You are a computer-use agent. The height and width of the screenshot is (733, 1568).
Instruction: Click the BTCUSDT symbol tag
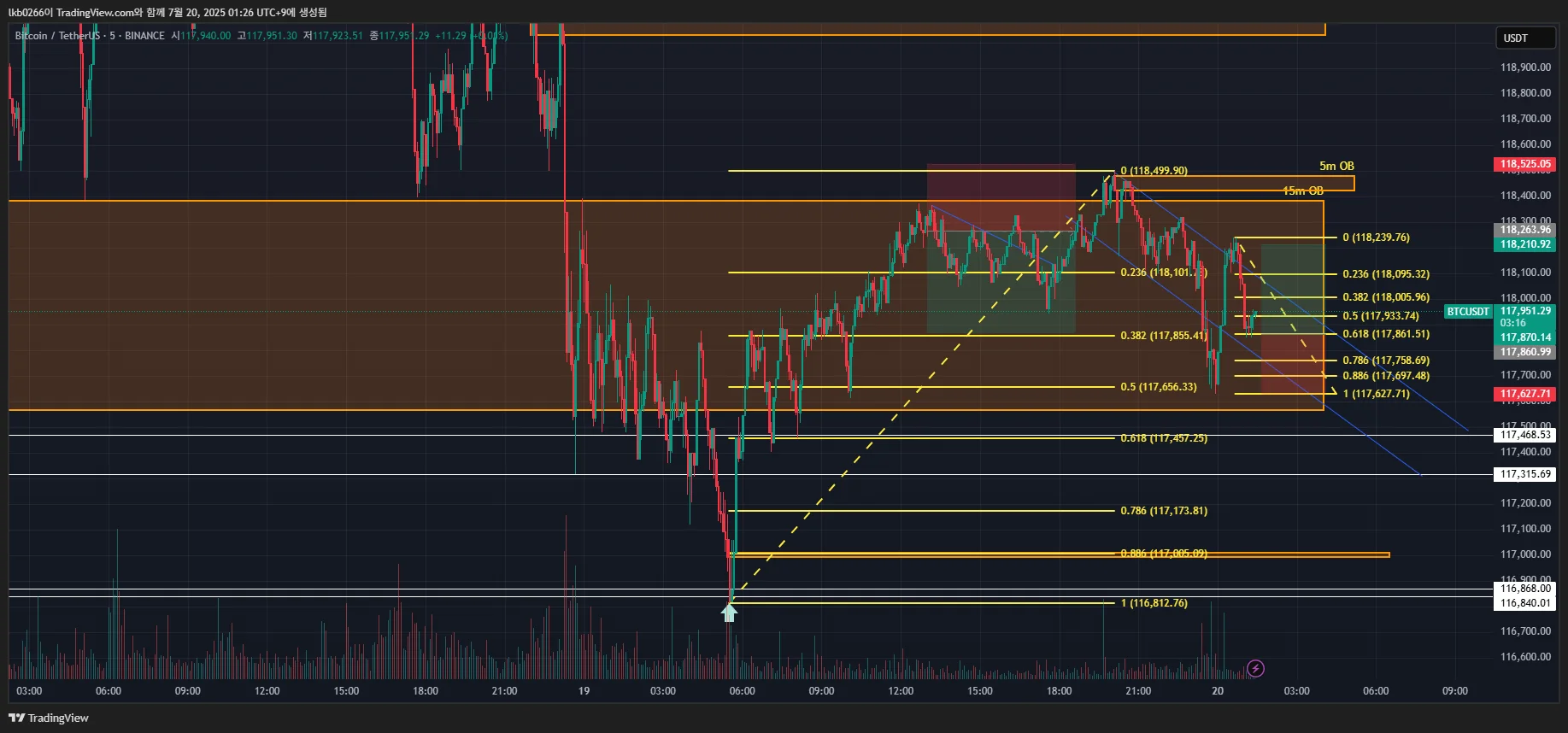point(1468,312)
